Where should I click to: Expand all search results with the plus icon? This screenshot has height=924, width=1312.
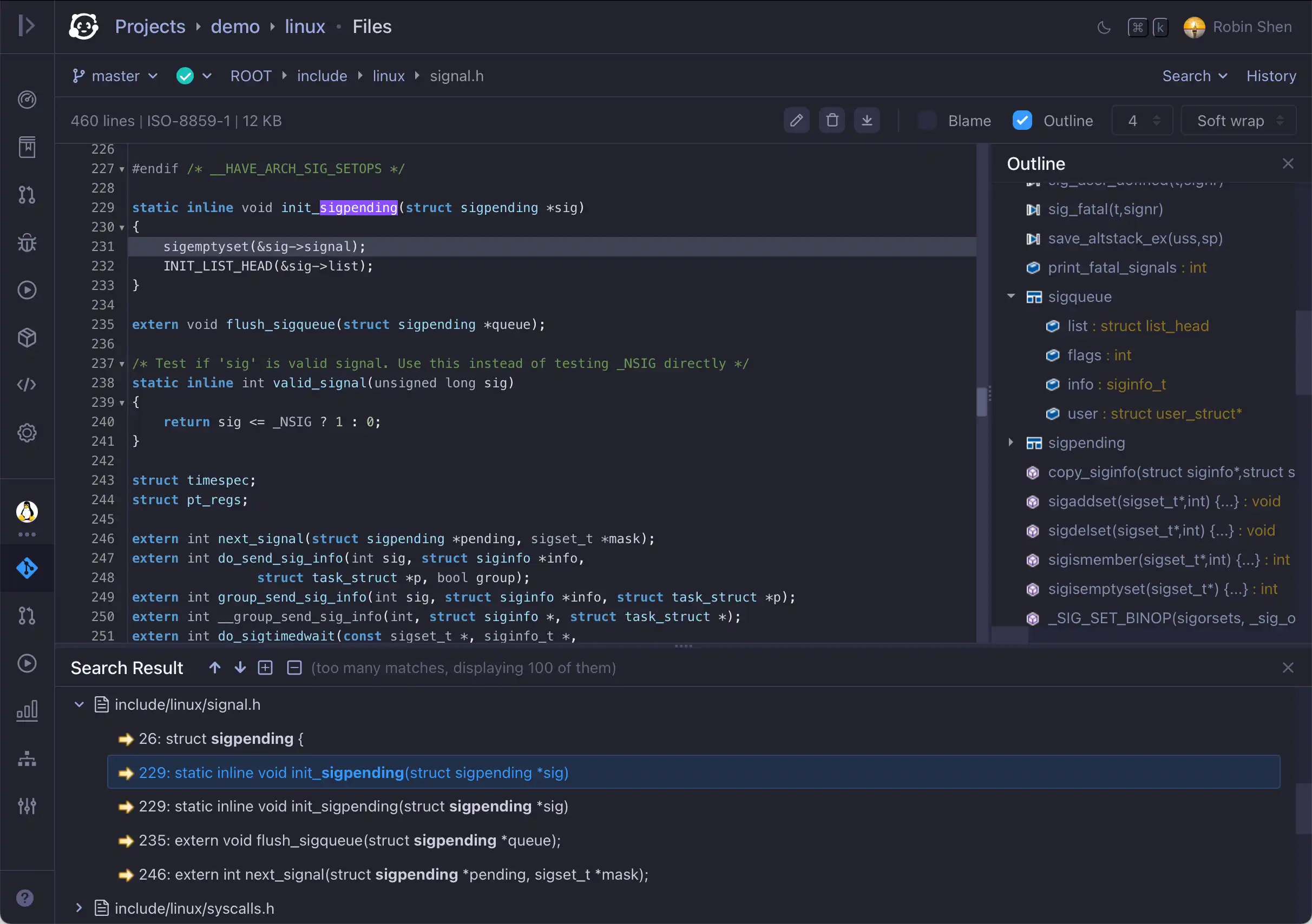pos(265,668)
